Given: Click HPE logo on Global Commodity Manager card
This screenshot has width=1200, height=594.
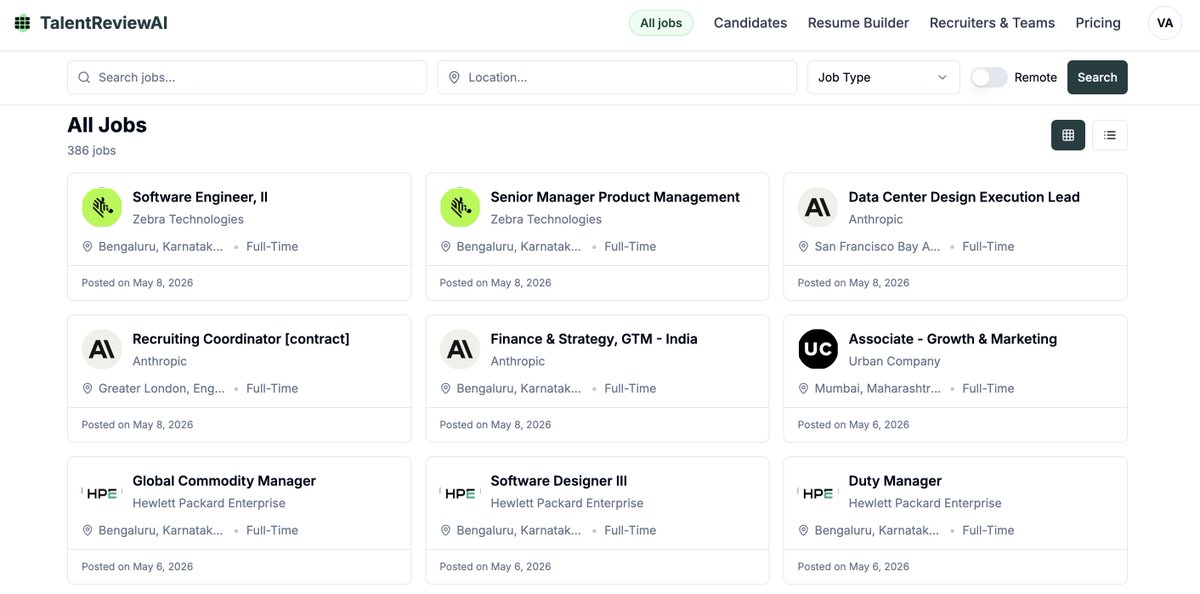Looking at the screenshot, I should tap(102, 491).
